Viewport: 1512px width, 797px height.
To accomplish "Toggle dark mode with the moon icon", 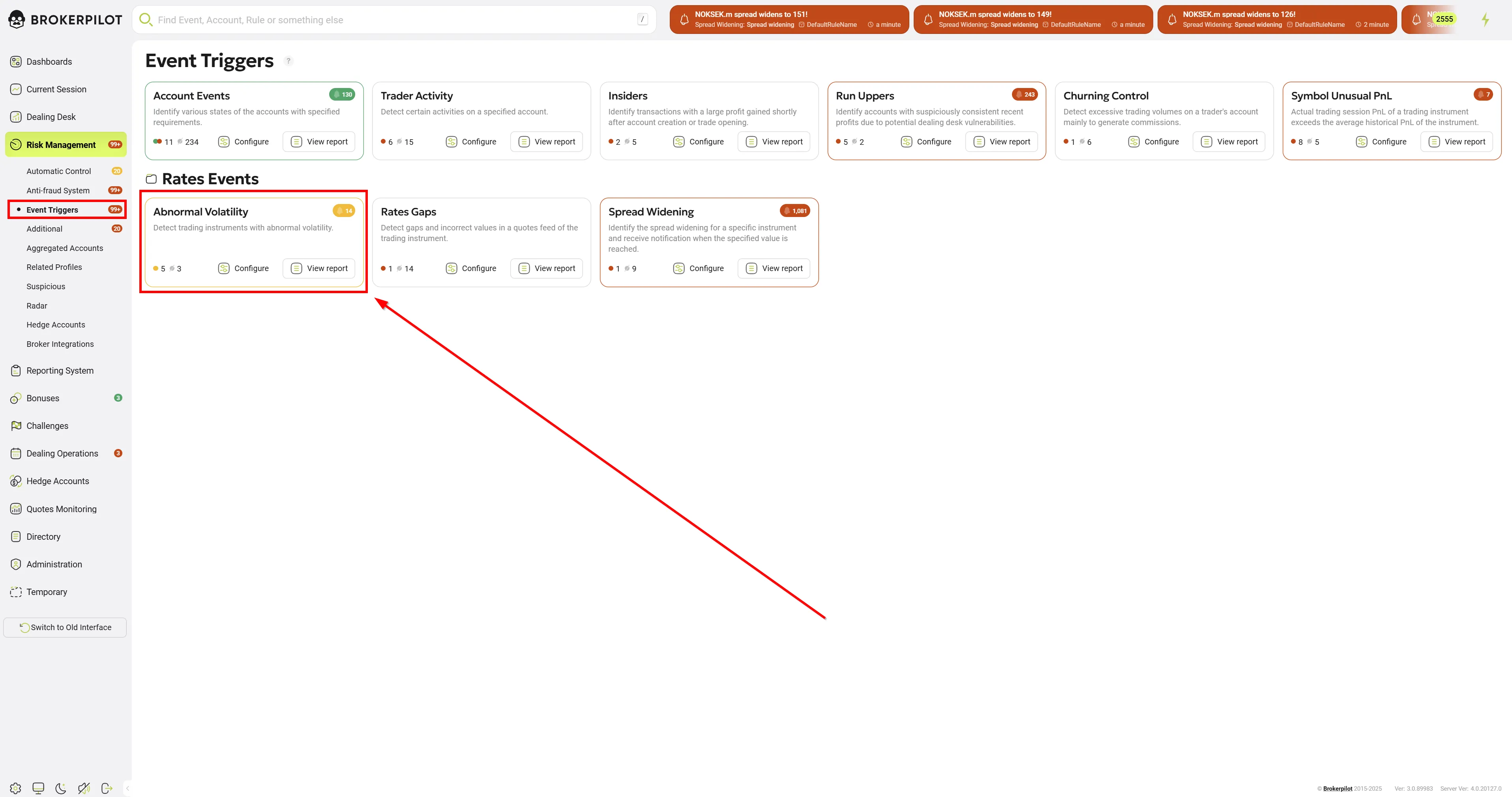I will [x=60, y=788].
